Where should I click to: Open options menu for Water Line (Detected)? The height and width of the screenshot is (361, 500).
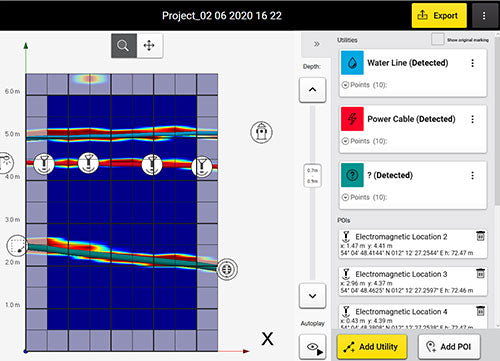point(472,63)
